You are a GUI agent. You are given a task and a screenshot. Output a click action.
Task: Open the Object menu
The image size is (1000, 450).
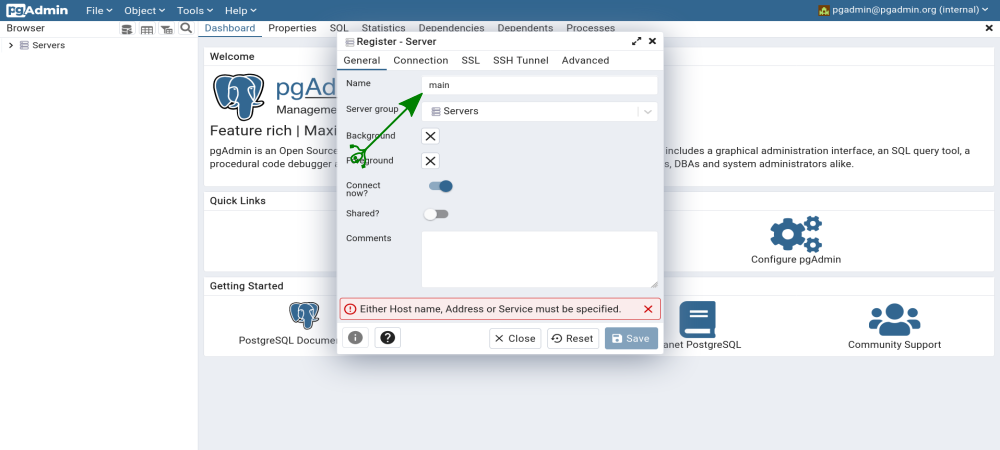[145, 10]
